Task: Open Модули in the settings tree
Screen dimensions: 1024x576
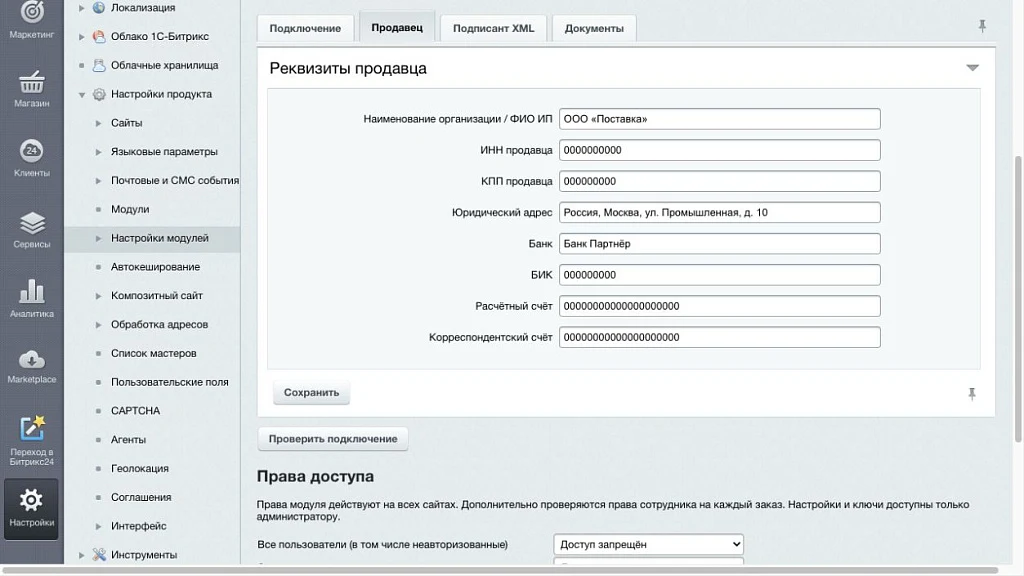Action: [130, 209]
